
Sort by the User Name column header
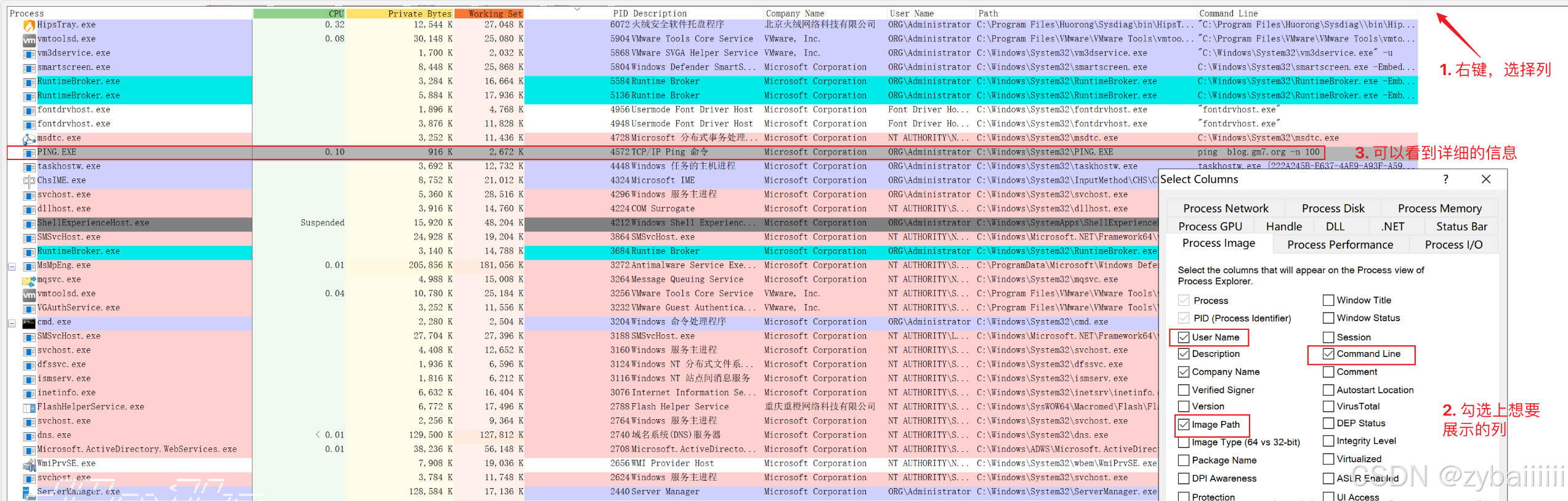tap(930, 14)
